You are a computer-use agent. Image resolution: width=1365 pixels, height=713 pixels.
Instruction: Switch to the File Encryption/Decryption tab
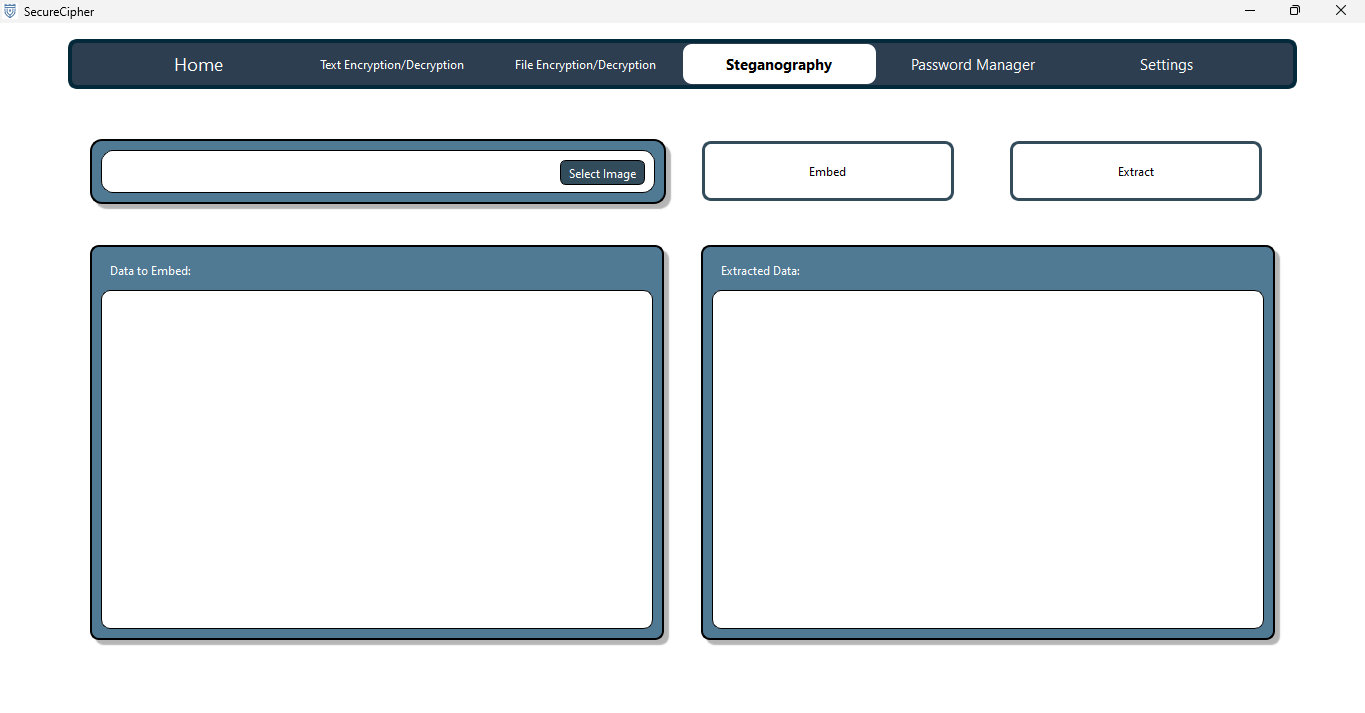(585, 65)
